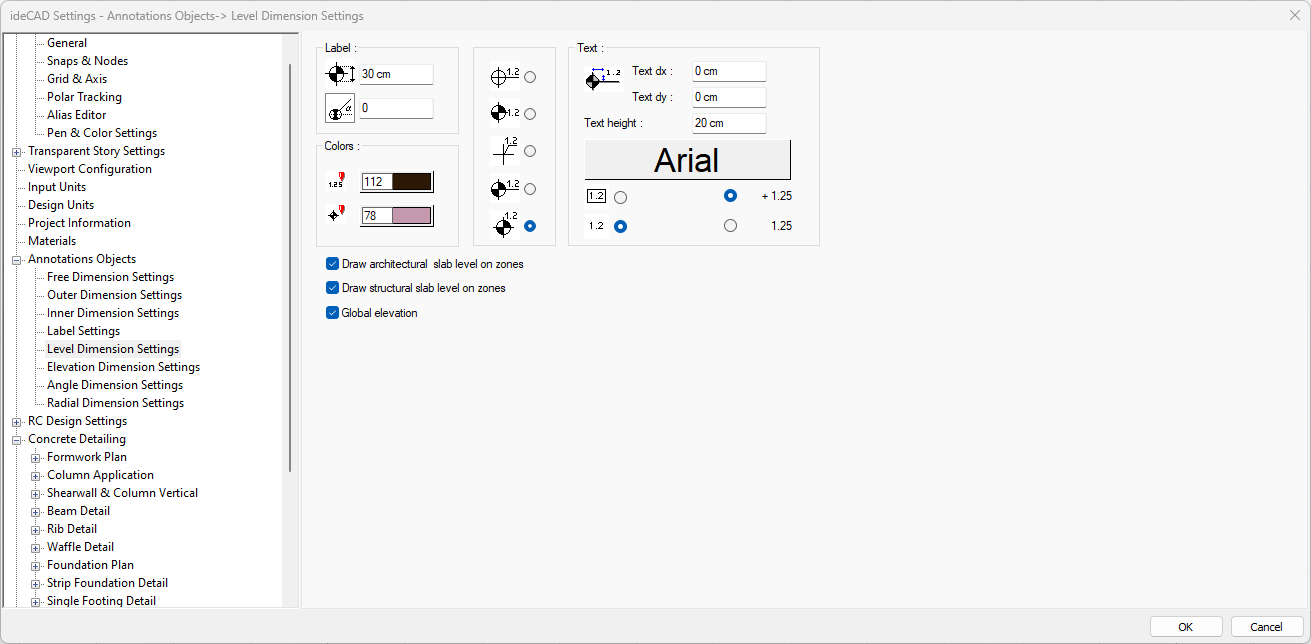Click the label angle symbol icon

coord(341,108)
